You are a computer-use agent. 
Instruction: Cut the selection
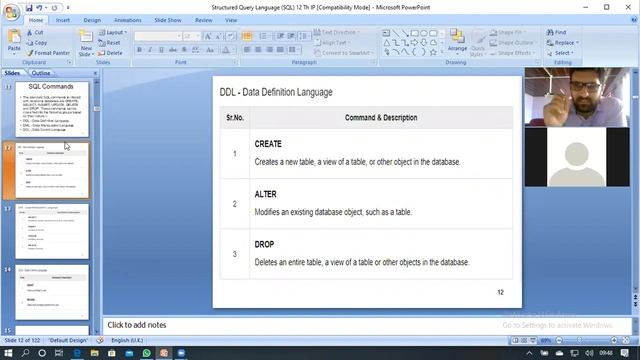coord(35,32)
